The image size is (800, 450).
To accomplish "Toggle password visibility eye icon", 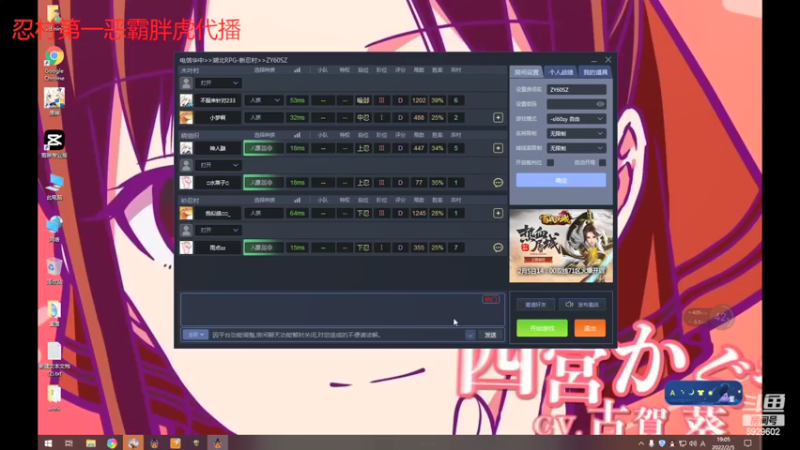I will click(x=601, y=104).
